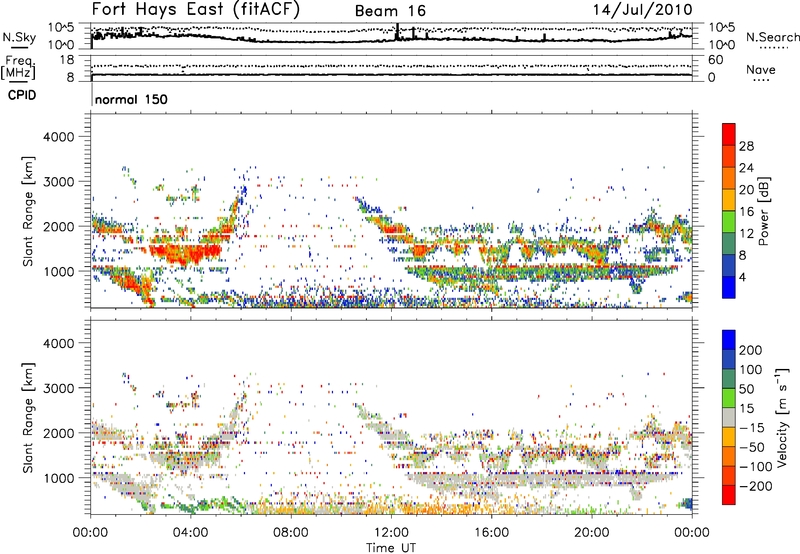This screenshot has width=800, height=554.
Task: Click the '16:00' time tick label
Action: pyautogui.click(x=491, y=533)
